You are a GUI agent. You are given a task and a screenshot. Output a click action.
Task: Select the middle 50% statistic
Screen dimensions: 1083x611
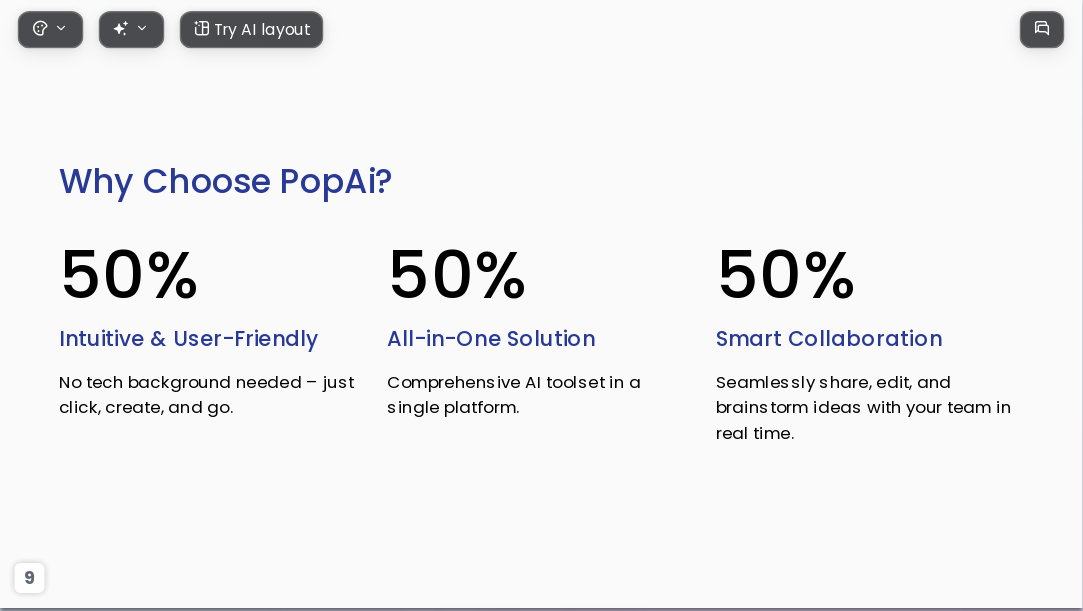(457, 275)
